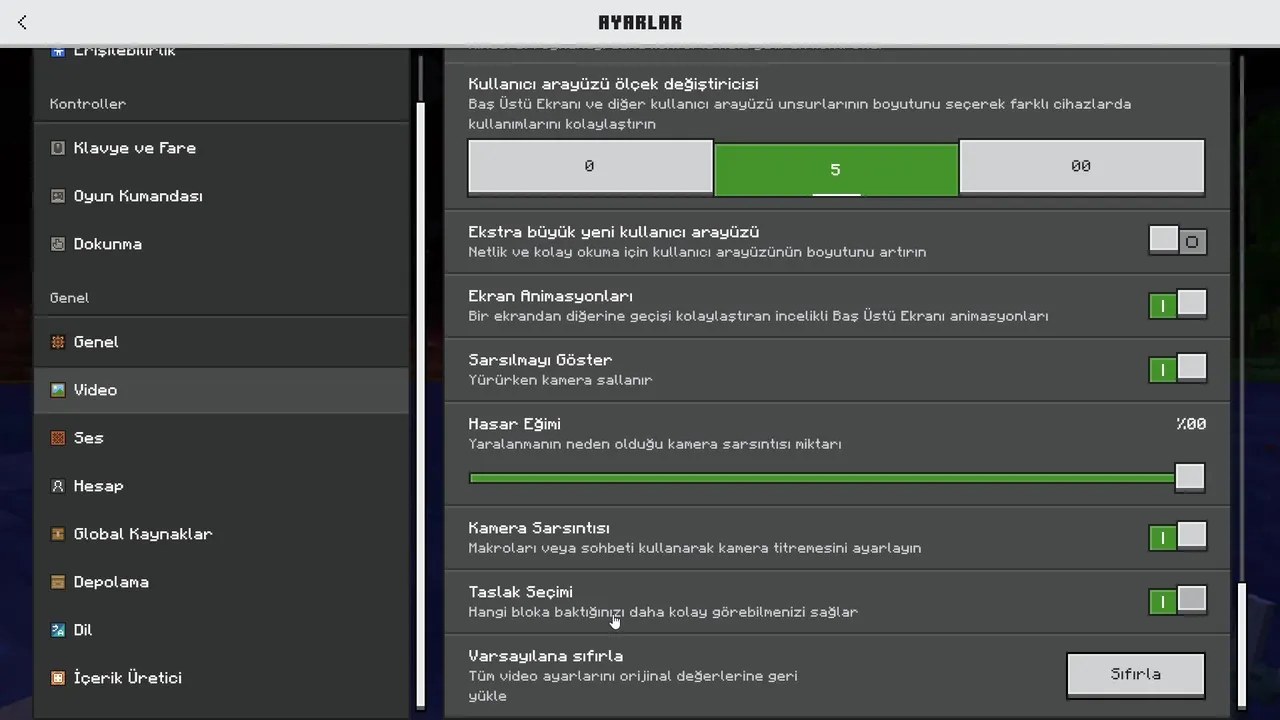The height and width of the screenshot is (720, 1280).
Task: Select interface scale option 00
Action: 1082,166
